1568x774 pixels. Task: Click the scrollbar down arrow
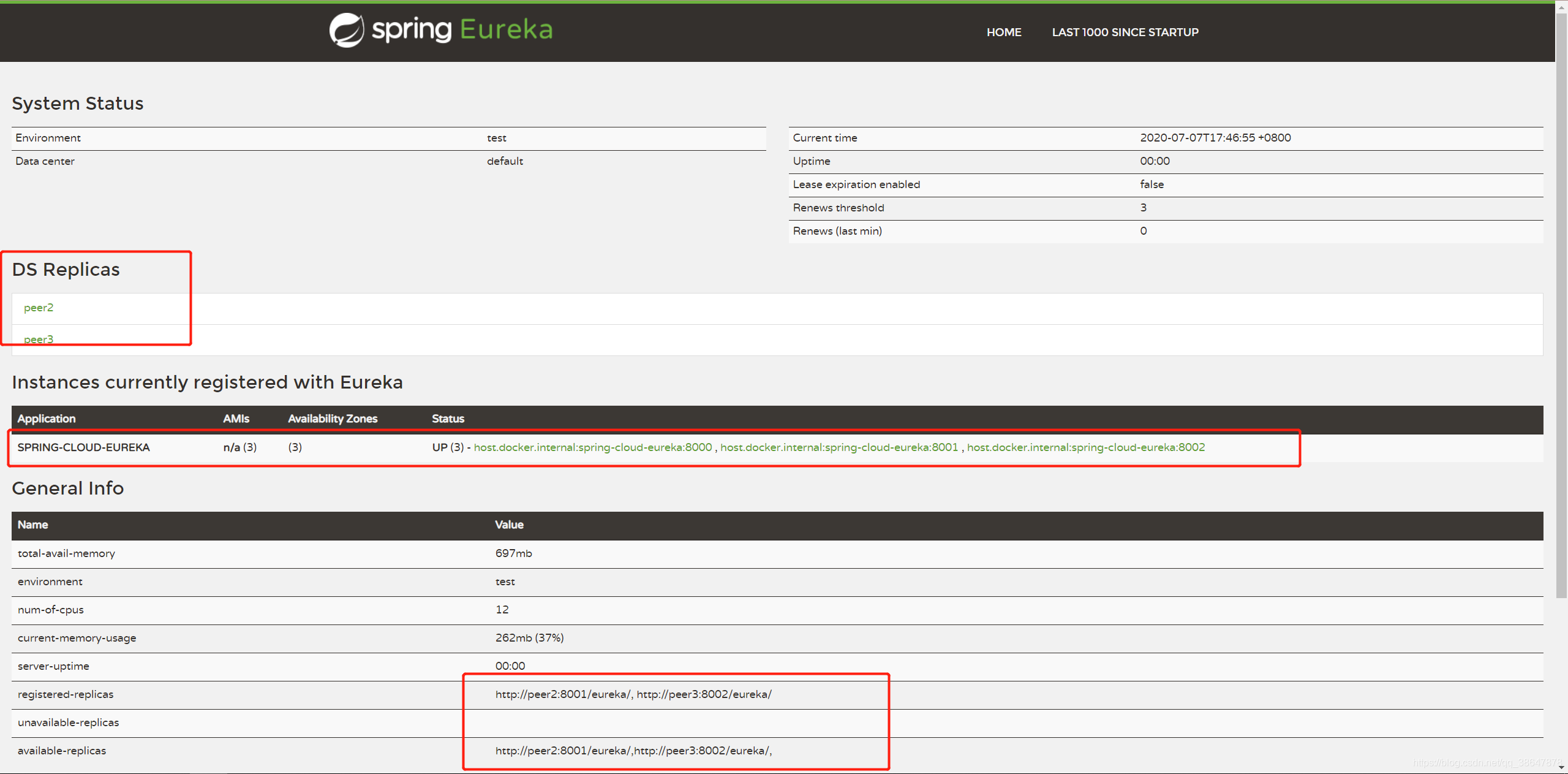click(1561, 767)
